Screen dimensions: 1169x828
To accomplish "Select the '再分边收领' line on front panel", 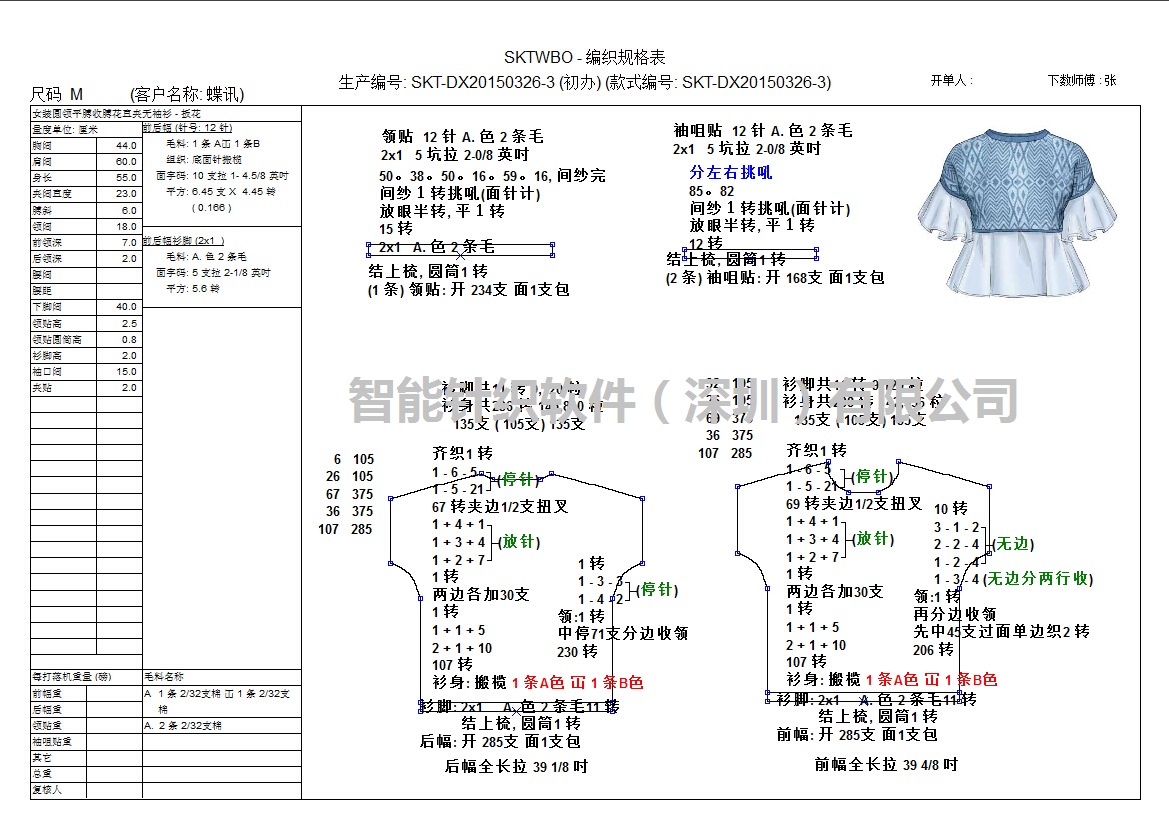I will point(955,614).
